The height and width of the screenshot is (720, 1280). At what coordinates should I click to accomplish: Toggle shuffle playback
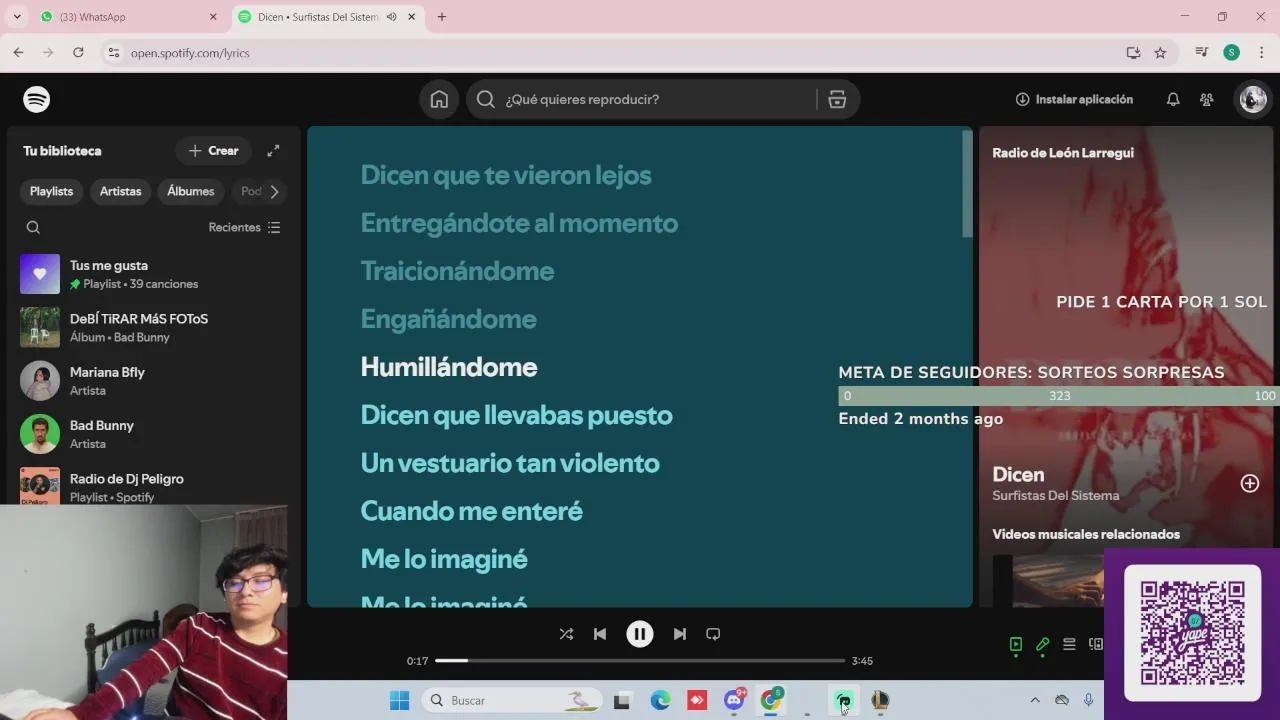tap(566, 634)
